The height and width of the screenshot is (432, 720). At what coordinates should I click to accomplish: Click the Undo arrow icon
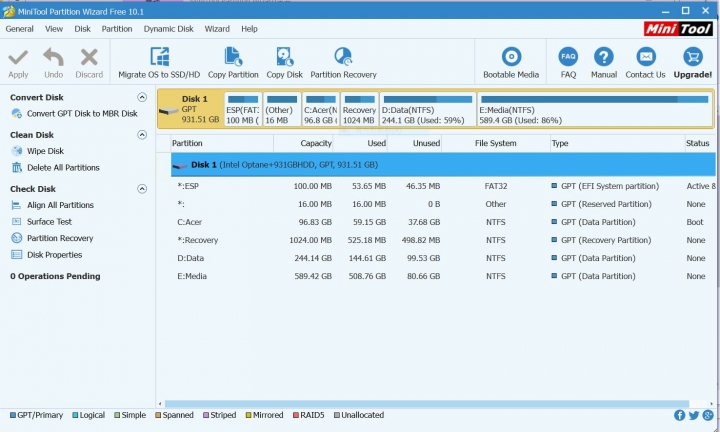pyautogui.click(x=53, y=57)
